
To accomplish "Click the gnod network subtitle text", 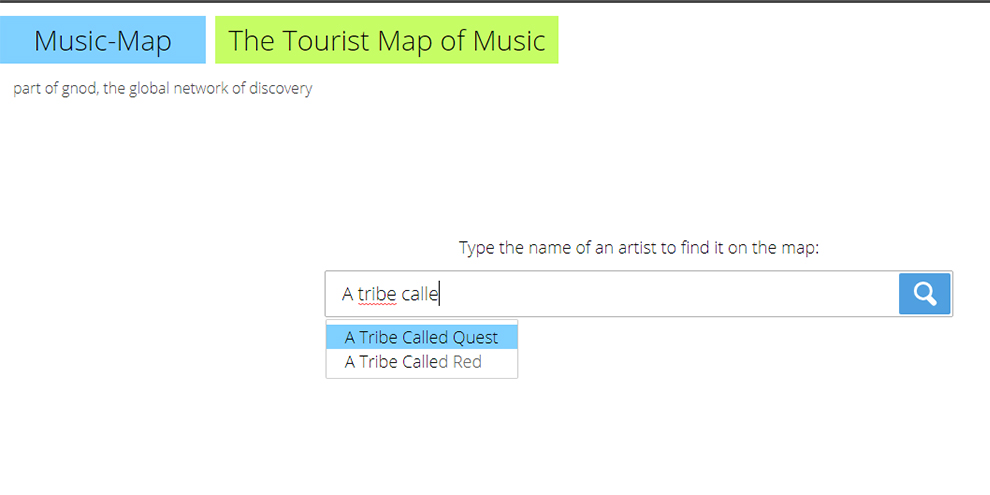I will click(163, 88).
